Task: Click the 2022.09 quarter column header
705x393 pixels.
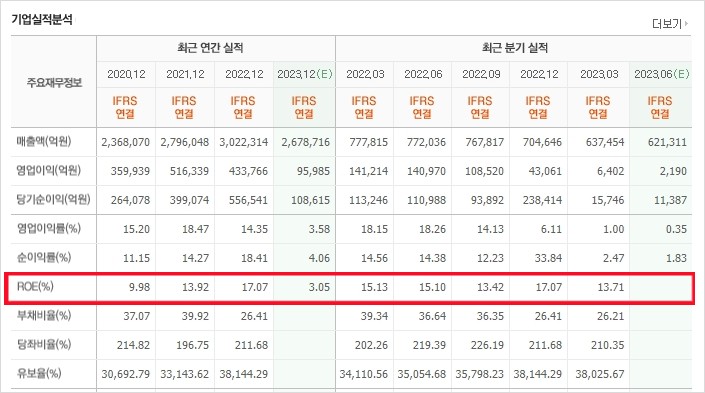Action: [481, 74]
